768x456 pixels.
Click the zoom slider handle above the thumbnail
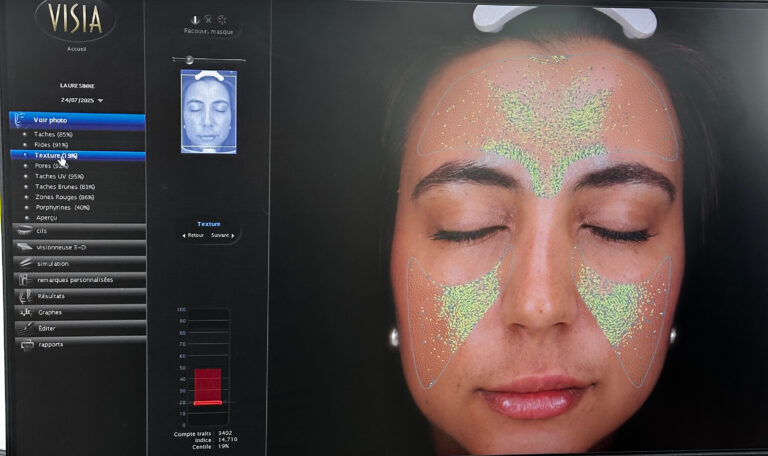click(x=190, y=60)
